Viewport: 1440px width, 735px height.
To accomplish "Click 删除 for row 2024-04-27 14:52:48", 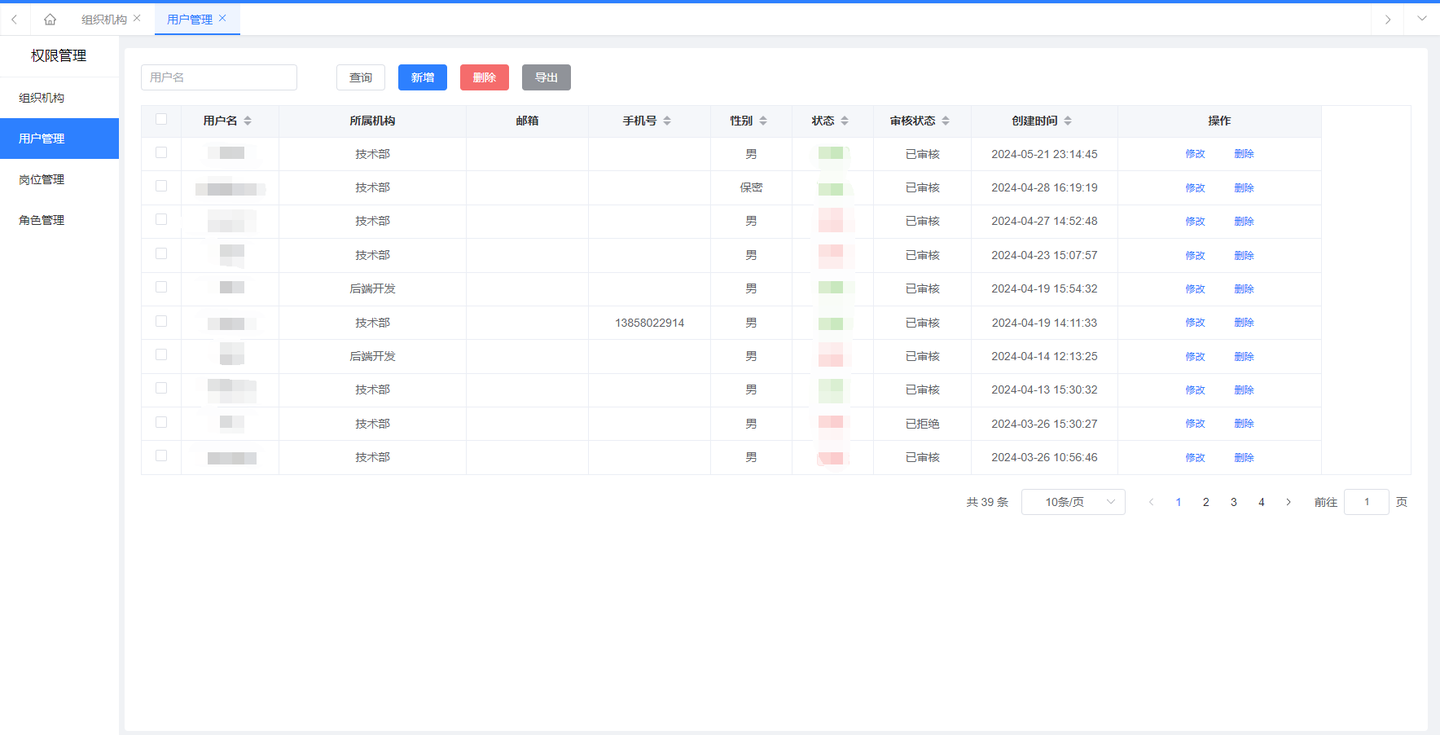I will click(1244, 221).
